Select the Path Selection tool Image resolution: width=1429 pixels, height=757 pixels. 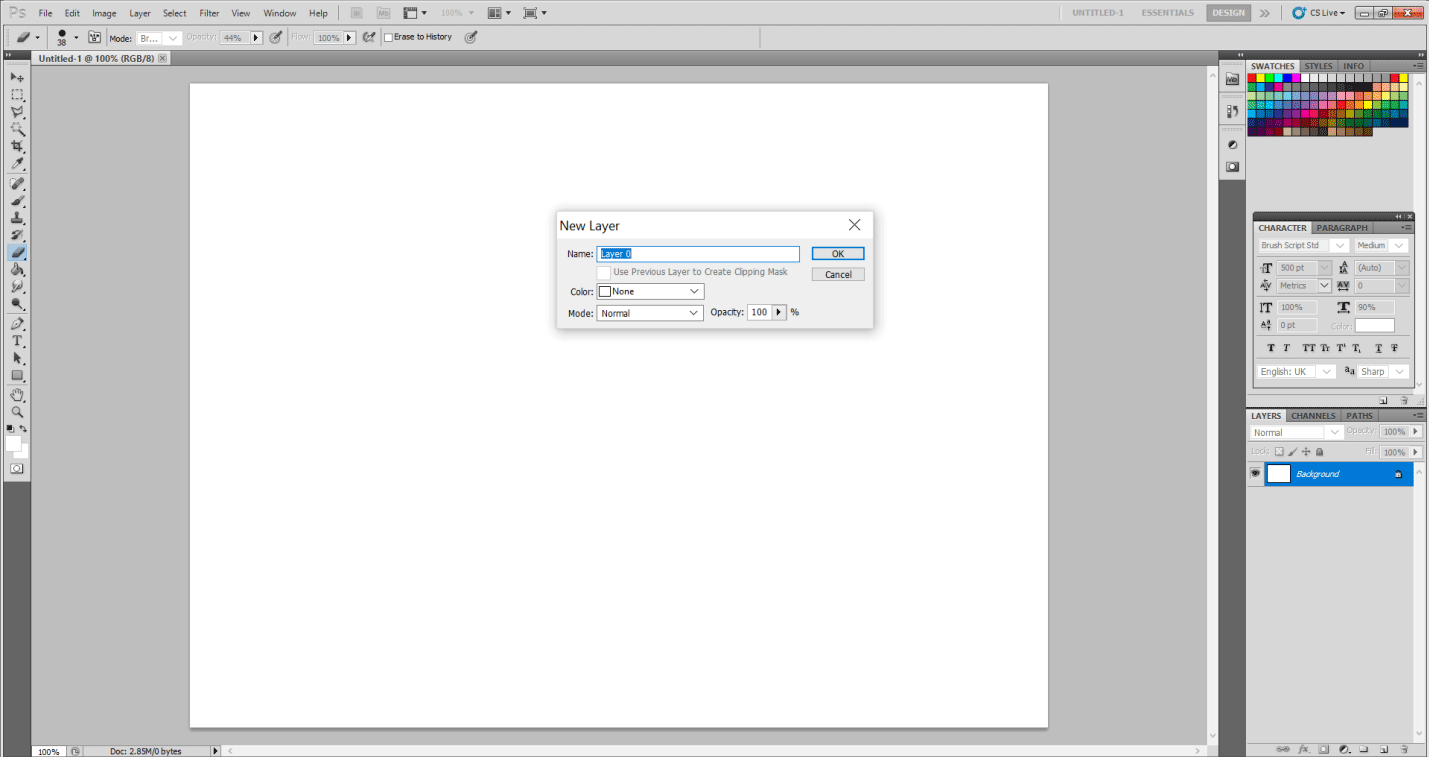click(x=17, y=358)
